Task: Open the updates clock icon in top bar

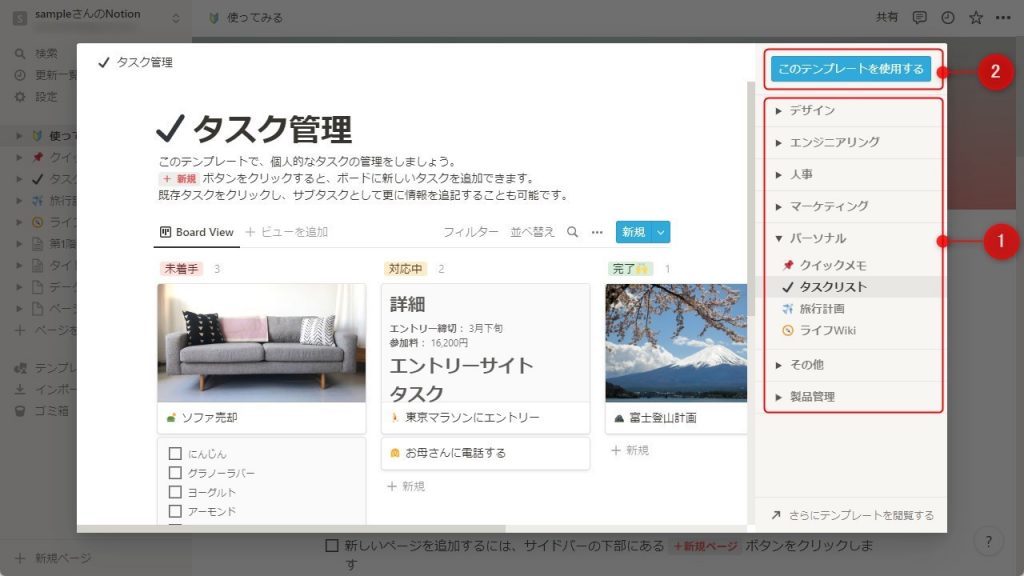Action: (948, 18)
